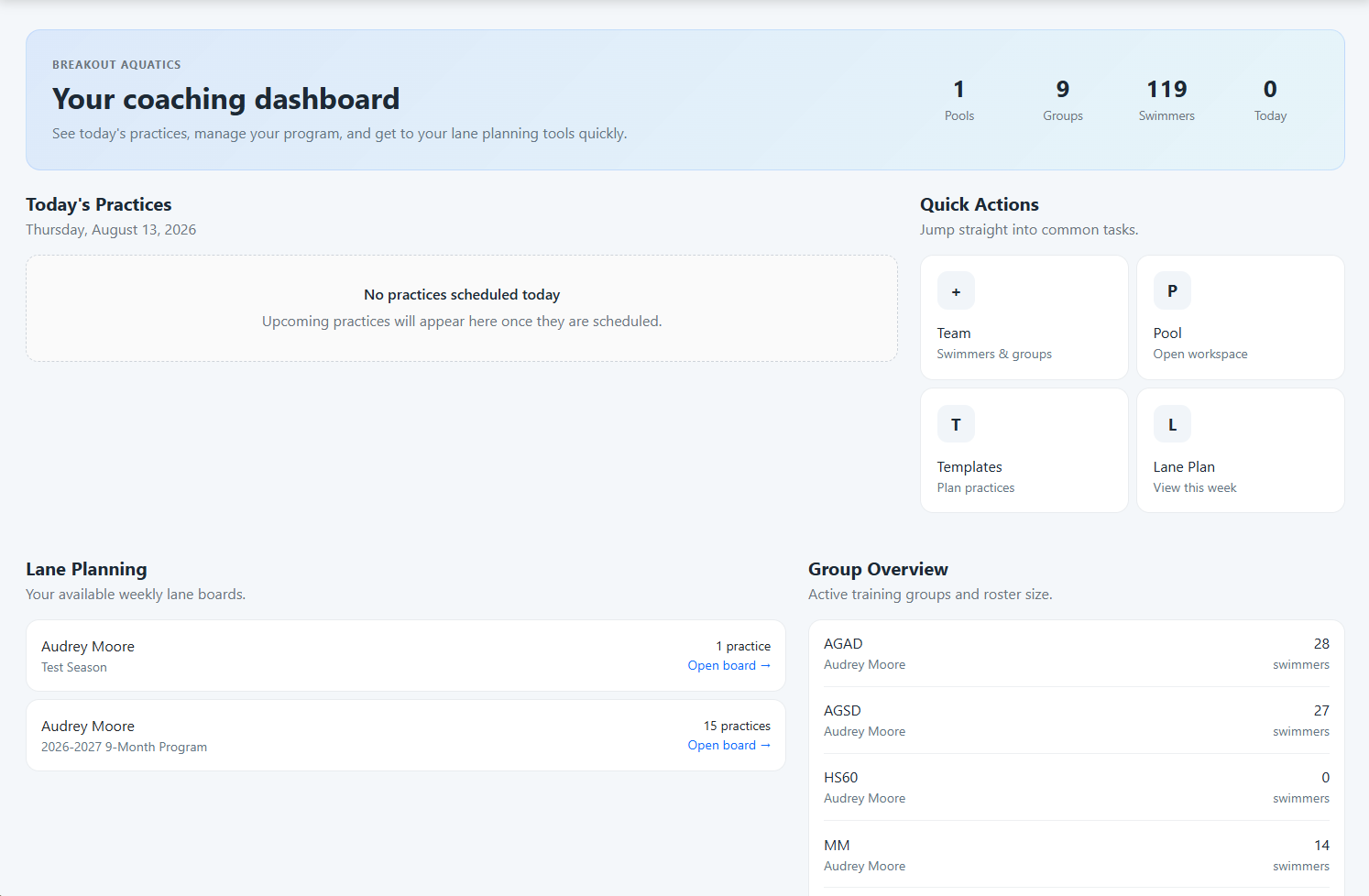Image resolution: width=1369 pixels, height=896 pixels.
Task: Click 'No practices scheduled today' message
Action: point(462,295)
